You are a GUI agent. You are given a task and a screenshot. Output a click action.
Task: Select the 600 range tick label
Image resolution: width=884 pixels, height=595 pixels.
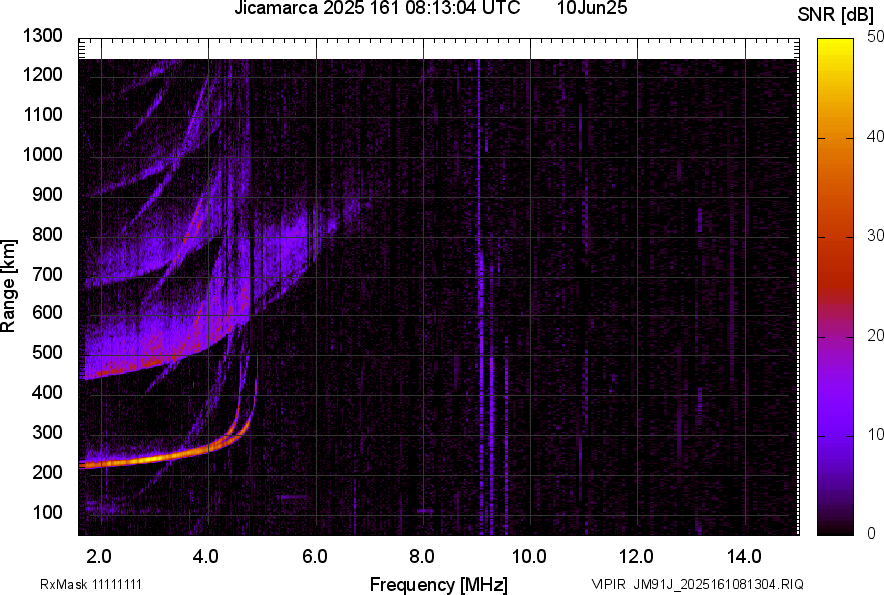(x=47, y=312)
